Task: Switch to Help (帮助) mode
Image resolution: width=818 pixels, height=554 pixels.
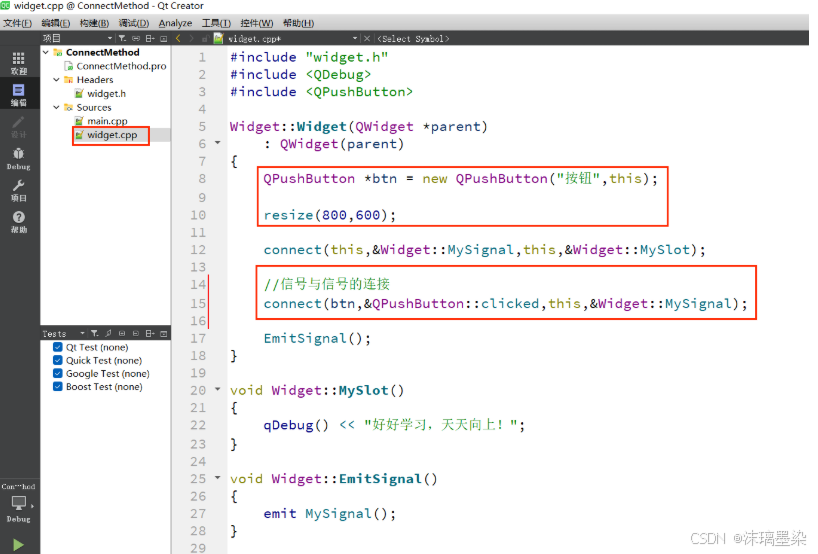Action: coord(19,222)
